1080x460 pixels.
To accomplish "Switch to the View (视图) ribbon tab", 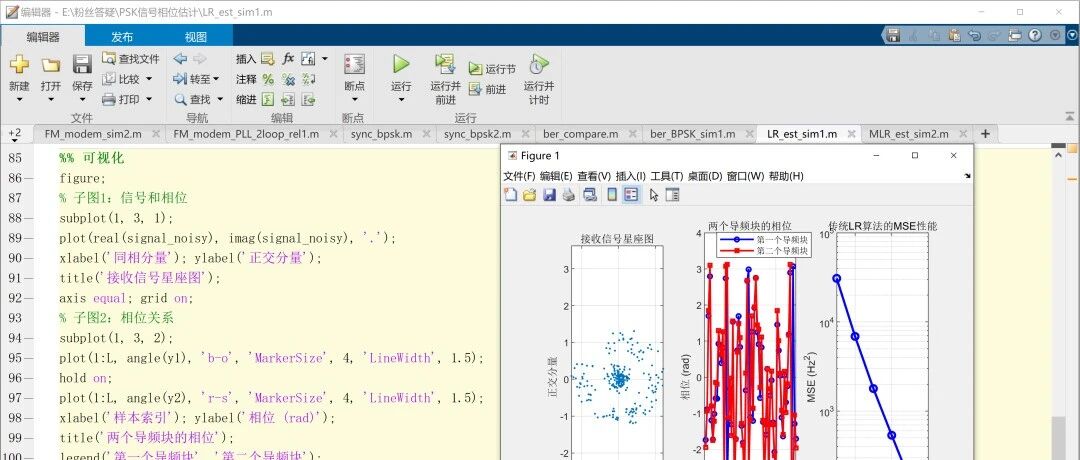I will pos(196,37).
